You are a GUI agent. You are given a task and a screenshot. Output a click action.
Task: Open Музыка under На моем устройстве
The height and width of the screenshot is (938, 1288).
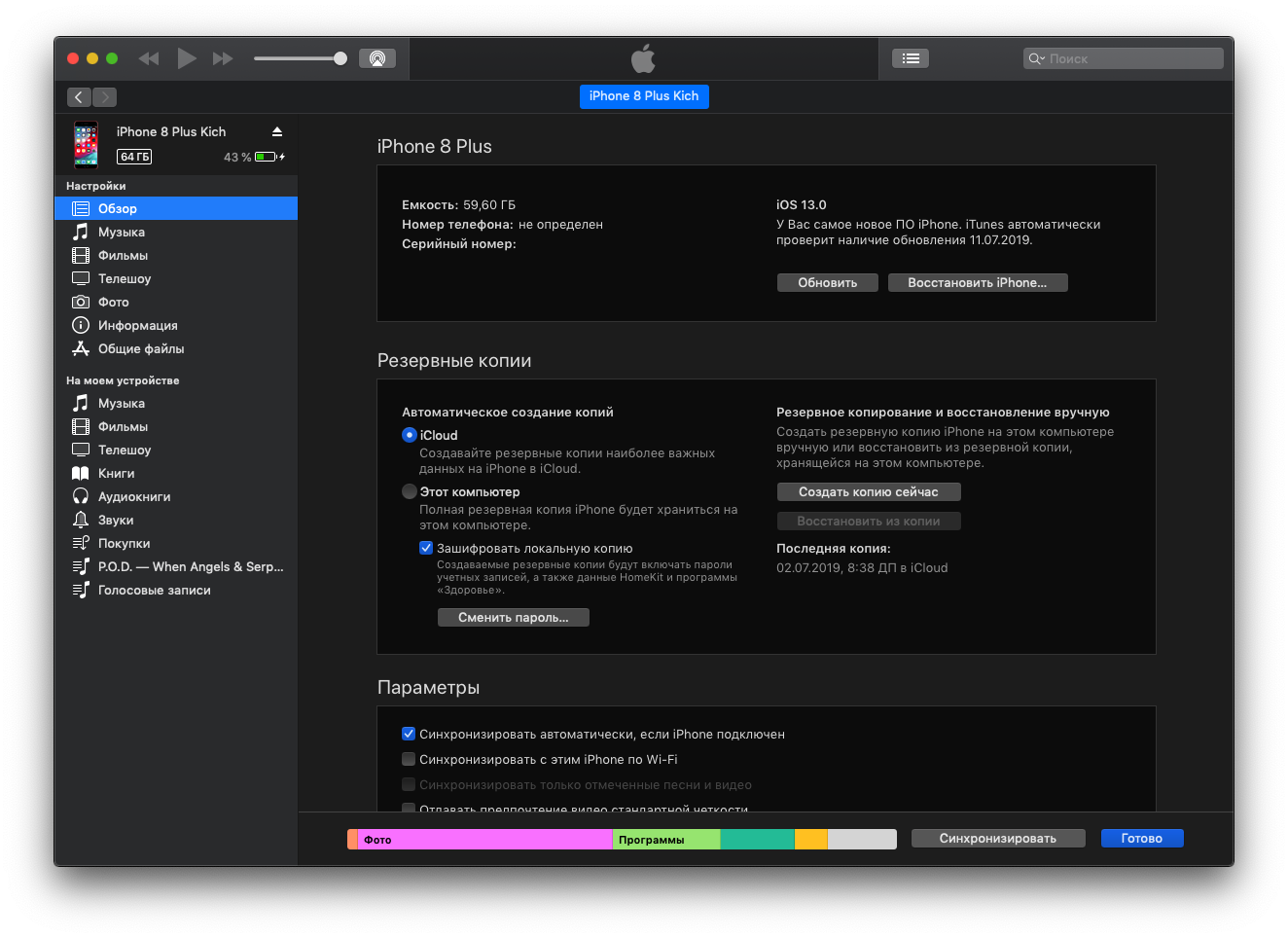pyautogui.click(x=176, y=403)
